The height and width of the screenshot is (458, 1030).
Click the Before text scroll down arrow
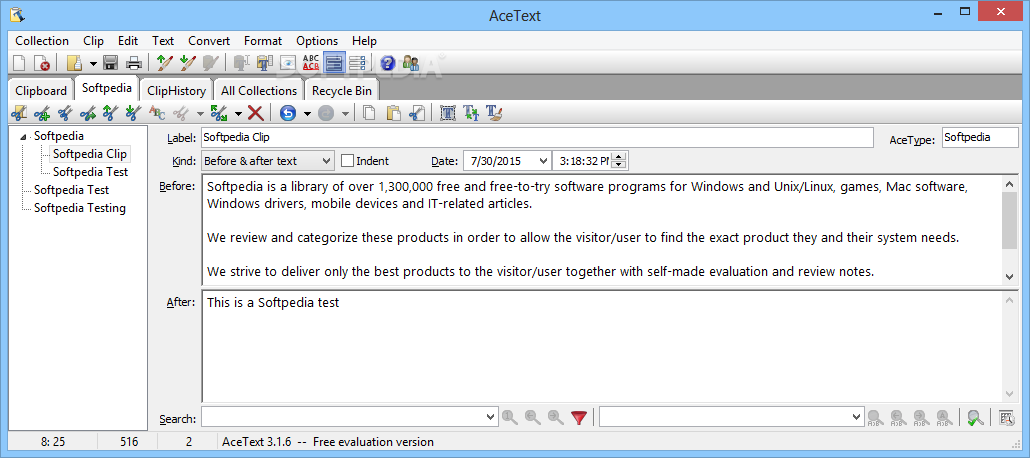(x=1010, y=277)
